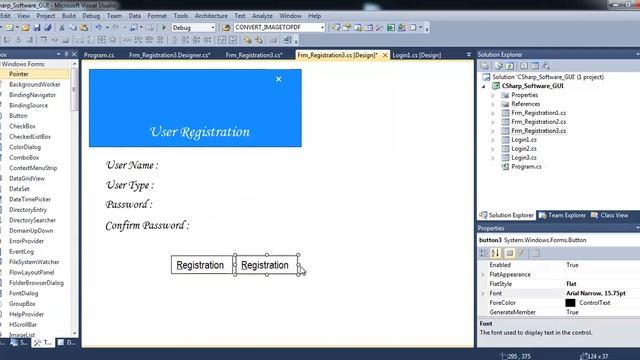
Task: Collapse the CSharp_Software_GUI project node
Action: click(484, 86)
